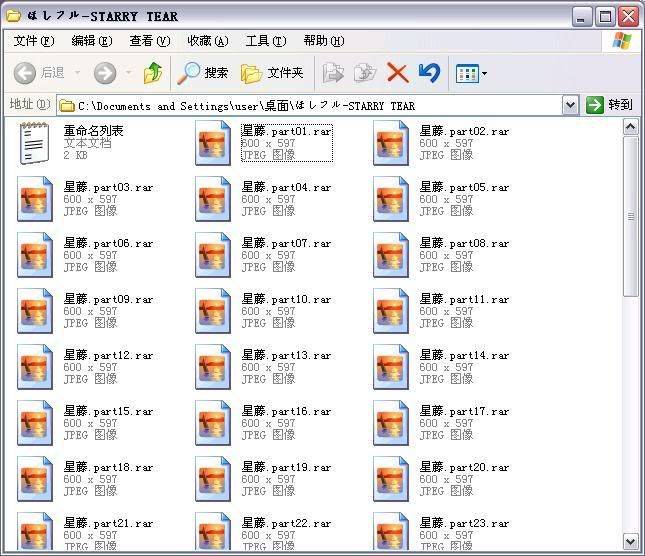The height and width of the screenshot is (556, 645).
Task: Select the 星藤.part16.rar image icon
Action: [x=213, y=423]
